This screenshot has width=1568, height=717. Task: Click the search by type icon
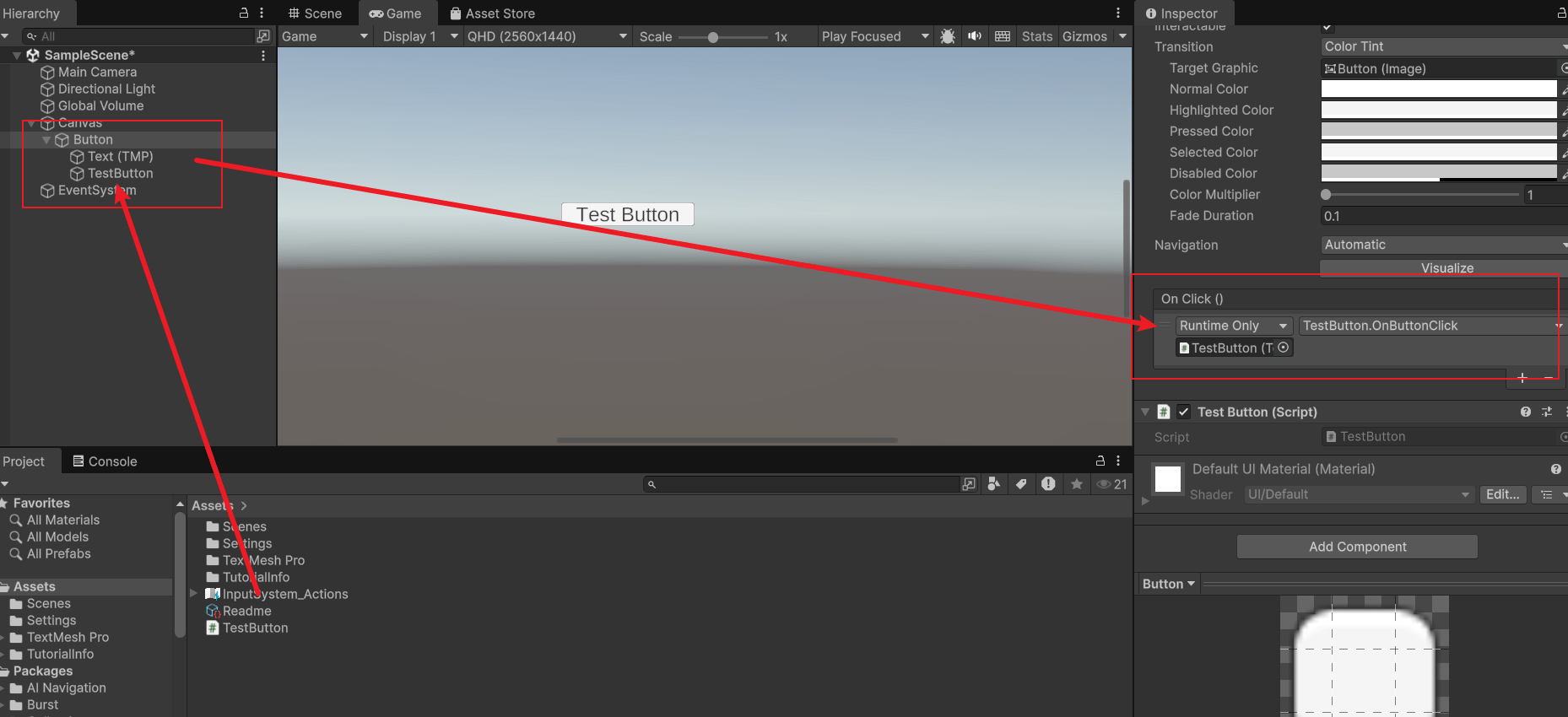(994, 484)
